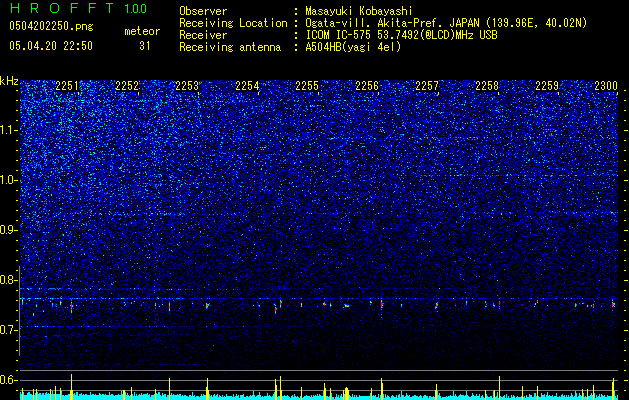Click the 1.1 kHz axis label
Image resolution: width=629 pixels, height=400 pixels.
[9, 130]
